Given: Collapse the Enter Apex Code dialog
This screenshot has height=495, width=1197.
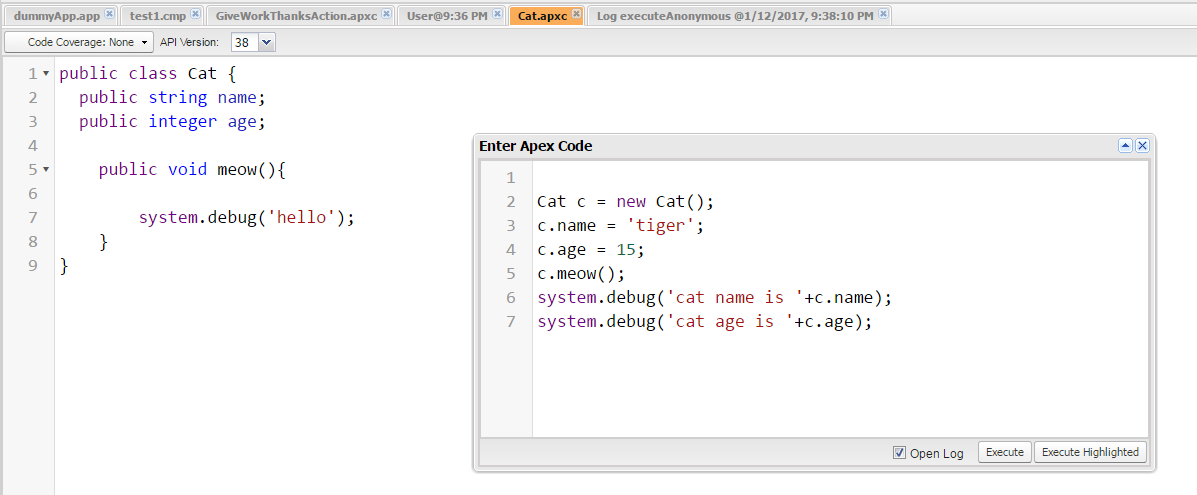Looking at the screenshot, I should (1125, 146).
